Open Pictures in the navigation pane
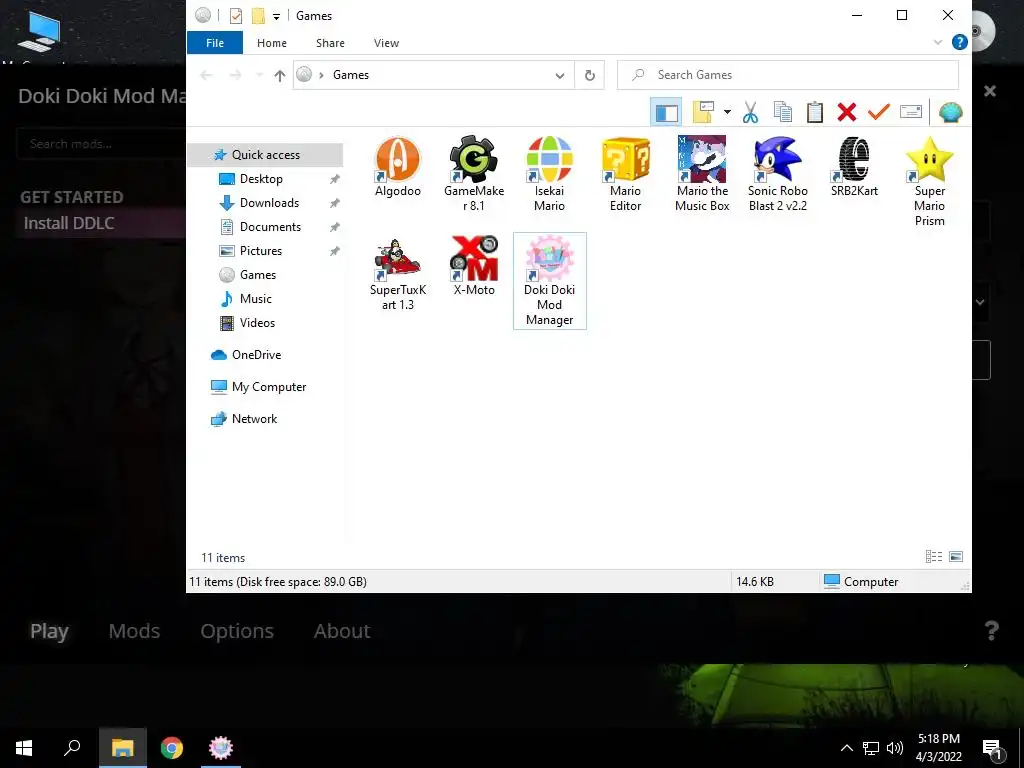Image resolution: width=1024 pixels, height=768 pixels. click(x=261, y=251)
